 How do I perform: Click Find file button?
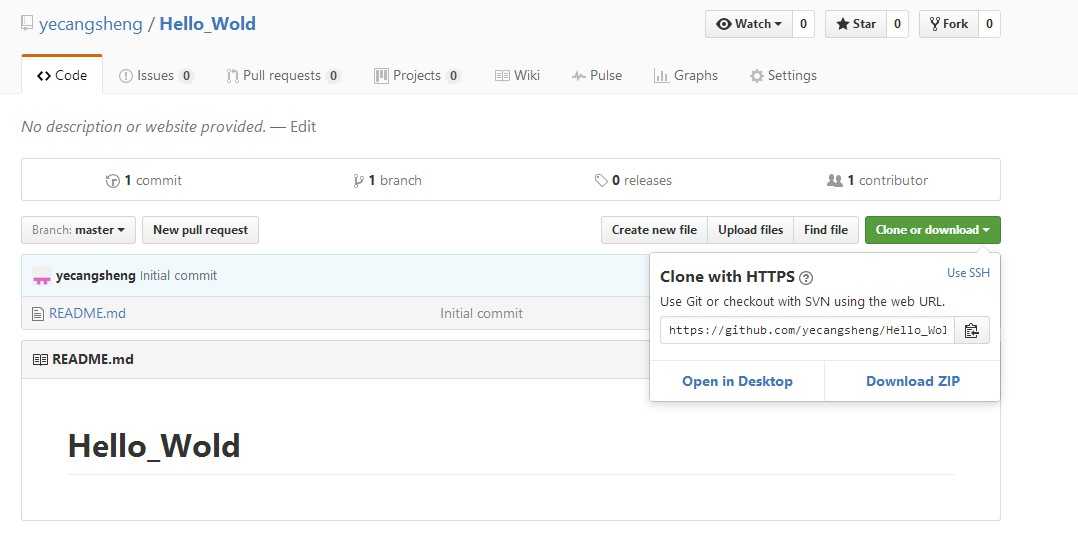[x=826, y=230]
